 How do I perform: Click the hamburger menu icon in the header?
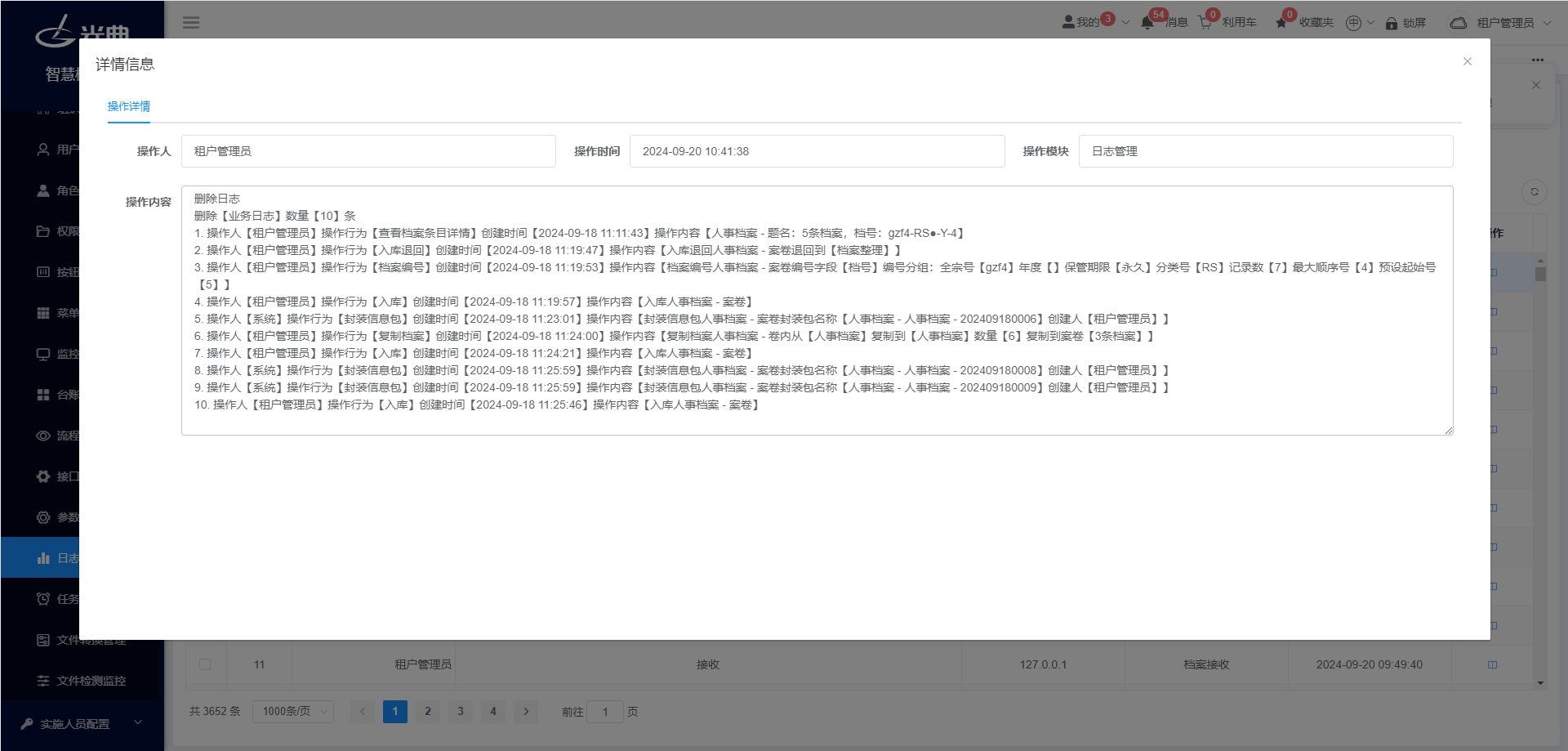click(x=191, y=23)
